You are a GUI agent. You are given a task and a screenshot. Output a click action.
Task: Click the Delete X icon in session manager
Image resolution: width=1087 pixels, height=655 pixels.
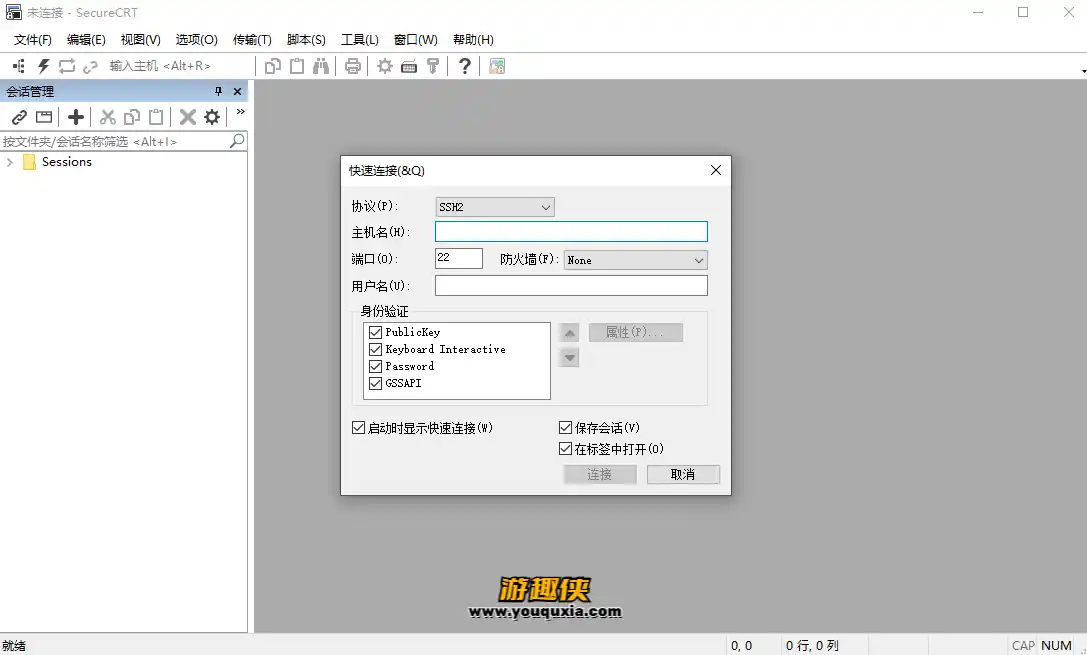(x=188, y=117)
